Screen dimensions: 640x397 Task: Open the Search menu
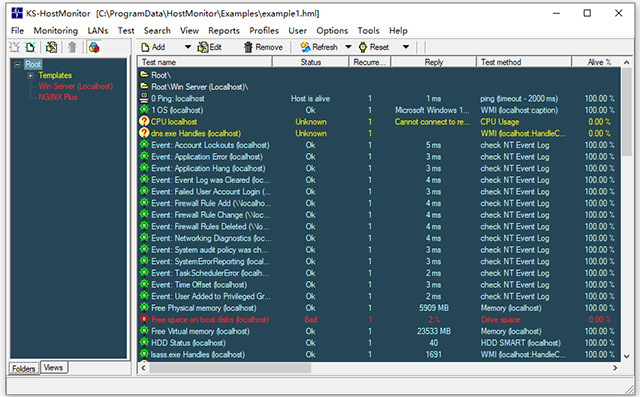157,31
